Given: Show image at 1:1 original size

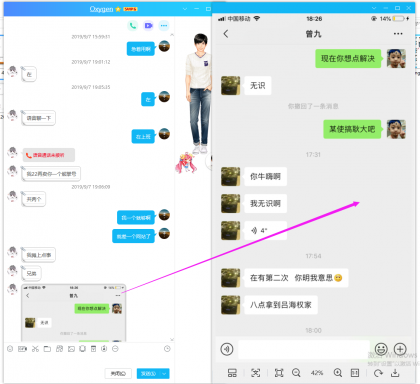Looking at the screenshot, I should coord(355,373).
